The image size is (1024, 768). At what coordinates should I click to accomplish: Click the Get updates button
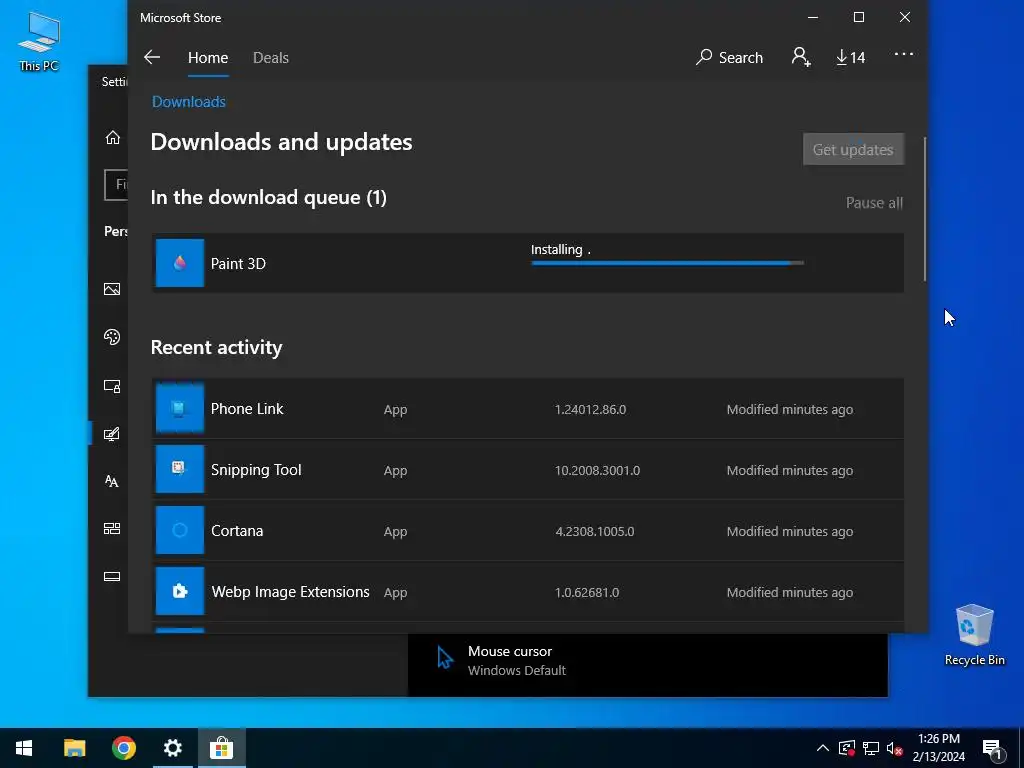pos(854,150)
